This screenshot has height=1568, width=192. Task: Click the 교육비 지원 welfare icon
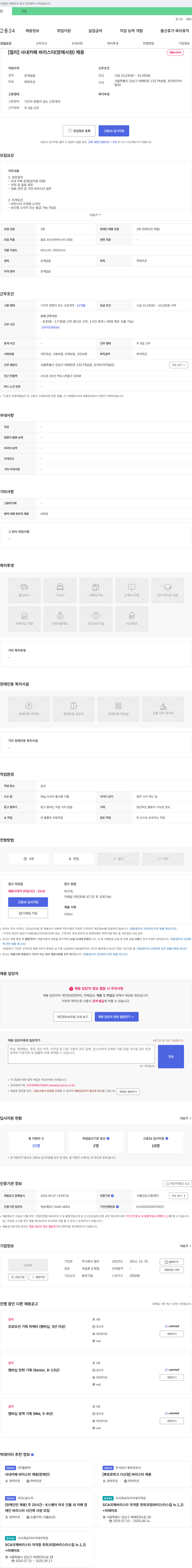pyautogui.click(x=132, y=590)
